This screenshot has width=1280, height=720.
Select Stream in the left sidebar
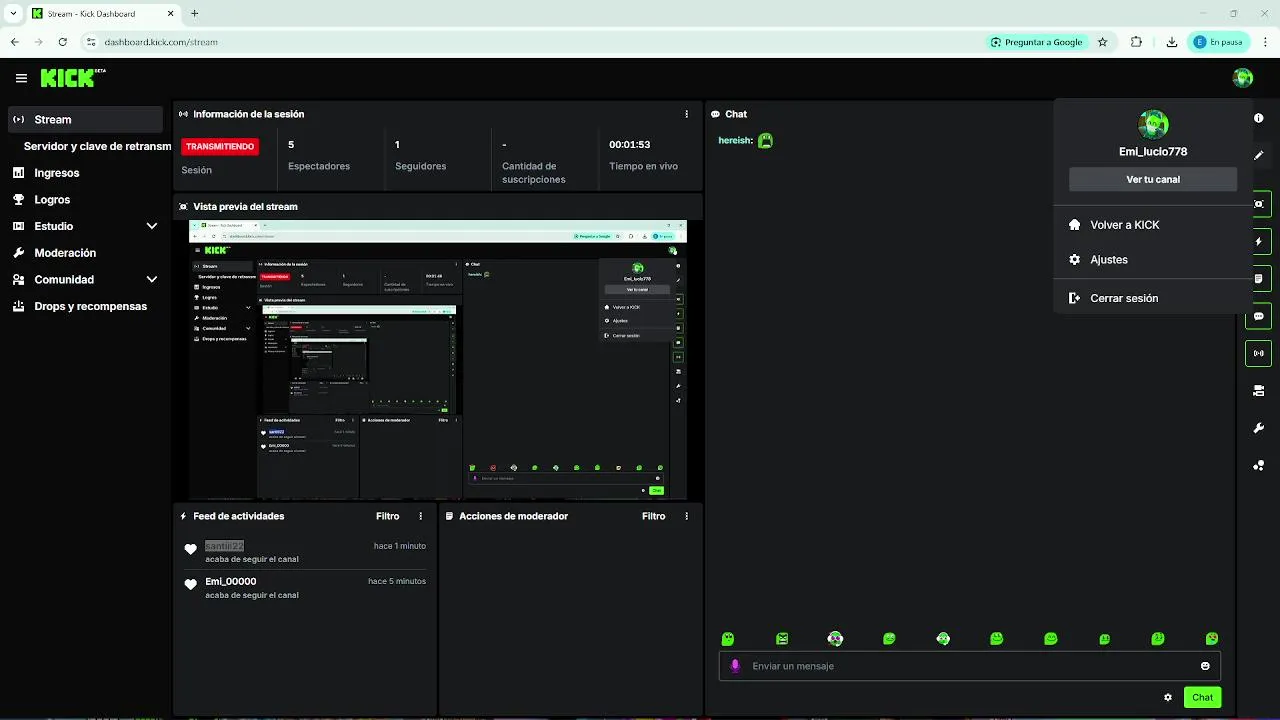click(x=85, y=119)
